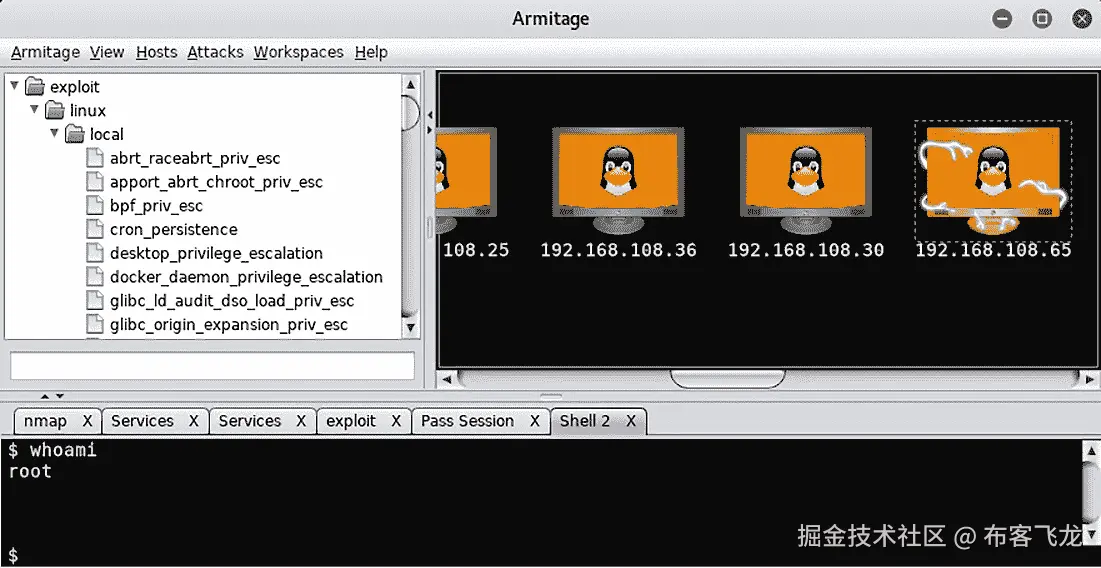Select host 192.168.108.30 Linux icon
Image resolution: width=1101 pixels, height=568 pixels.
tap(805, 180)
